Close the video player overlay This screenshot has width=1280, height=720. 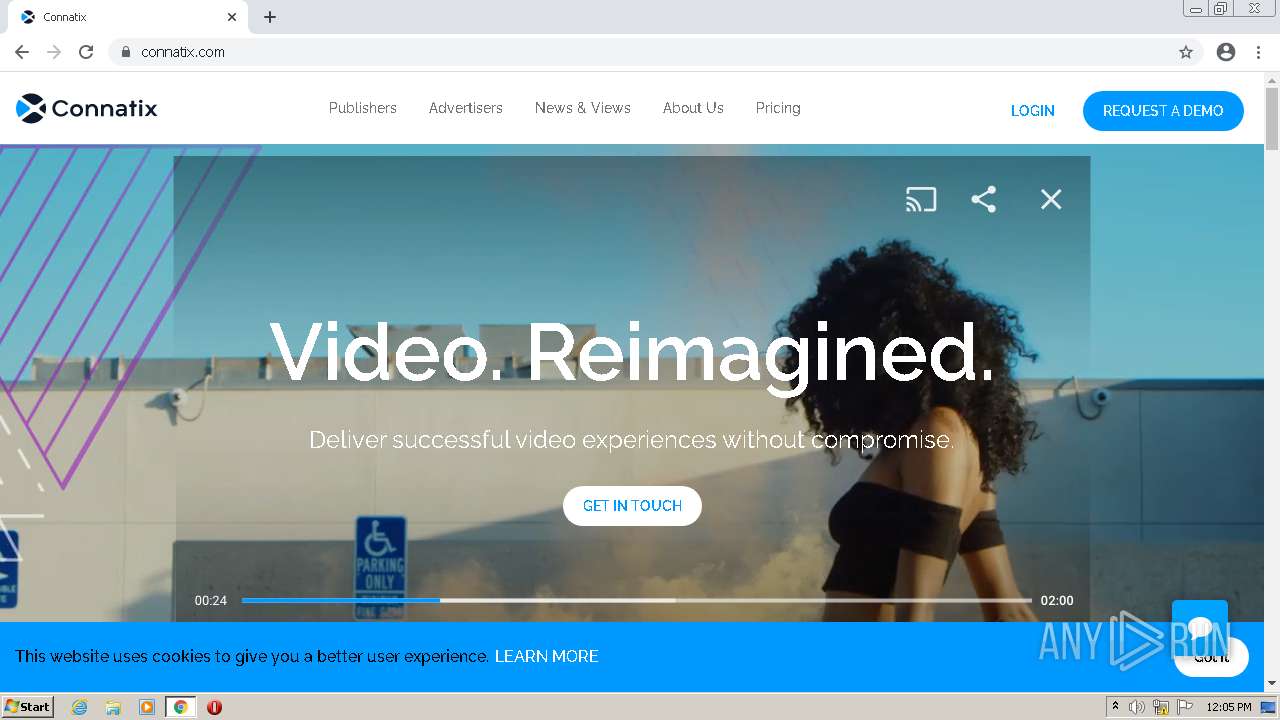(1051, 199)
